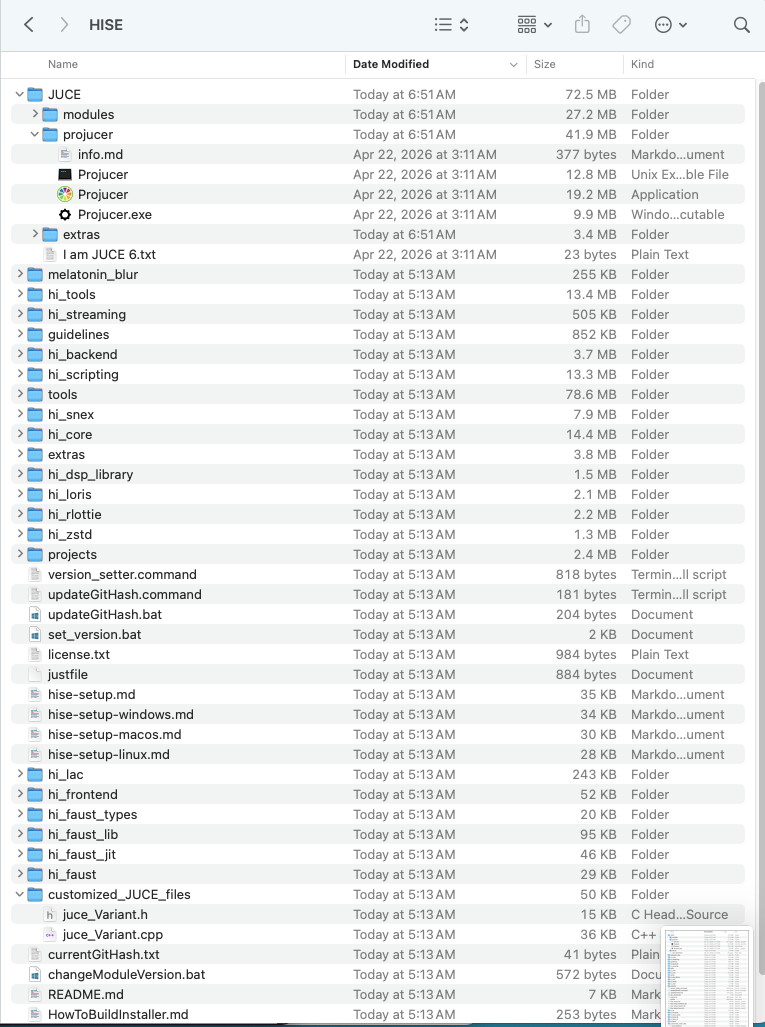
Task: Select the info.md file icon
Action: coord(65,155)
